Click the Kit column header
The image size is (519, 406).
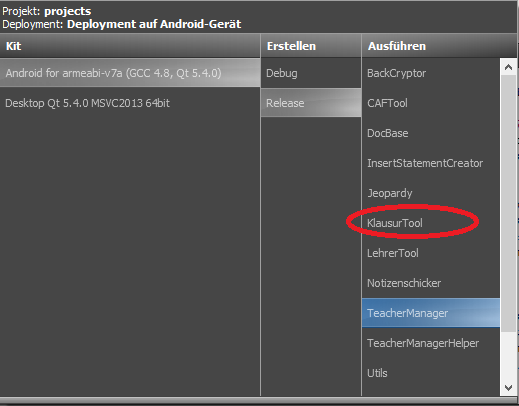(130, 46)
